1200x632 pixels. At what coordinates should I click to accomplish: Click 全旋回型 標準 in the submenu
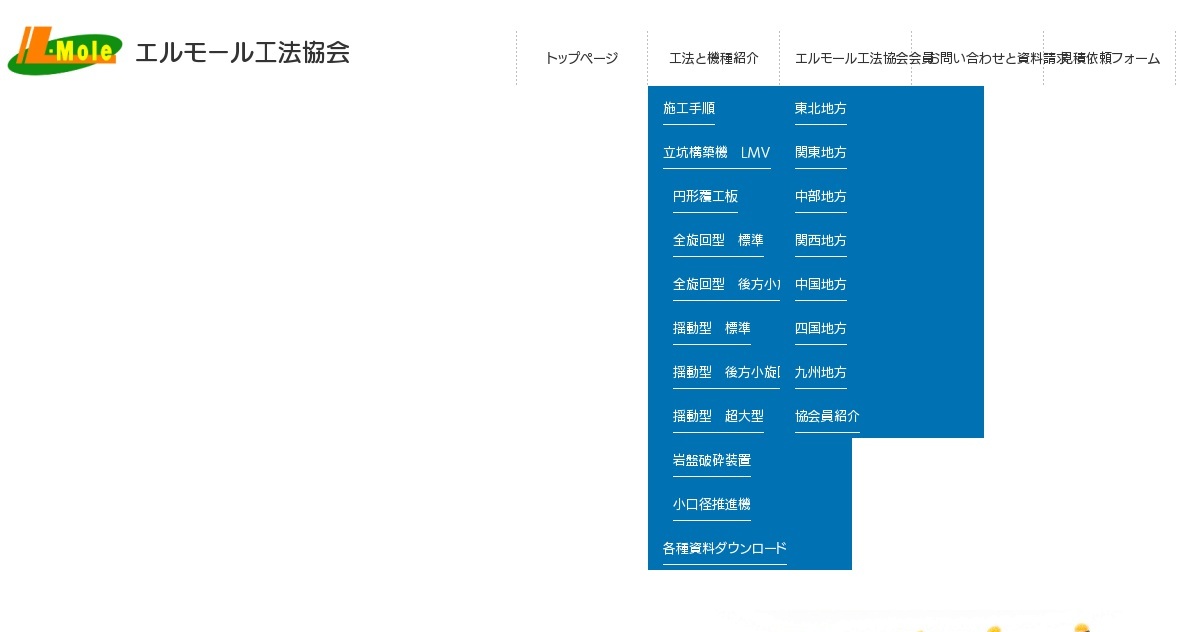tap(717, 240)
